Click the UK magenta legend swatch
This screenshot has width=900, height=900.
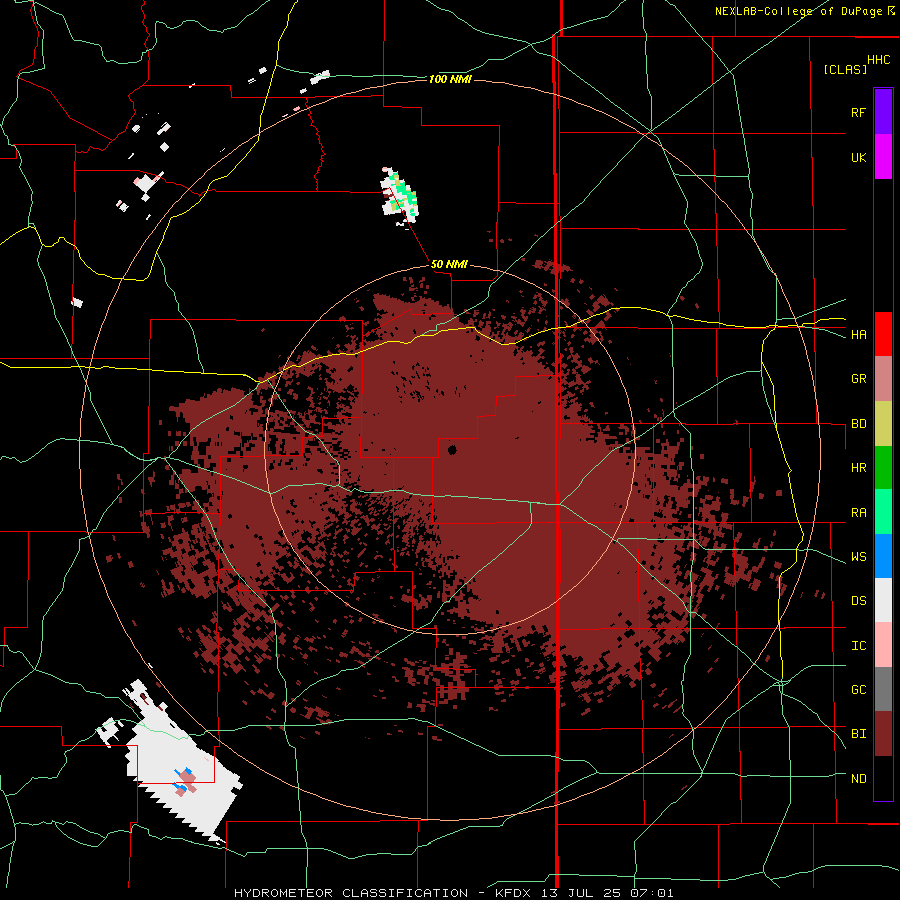point(883,157)
